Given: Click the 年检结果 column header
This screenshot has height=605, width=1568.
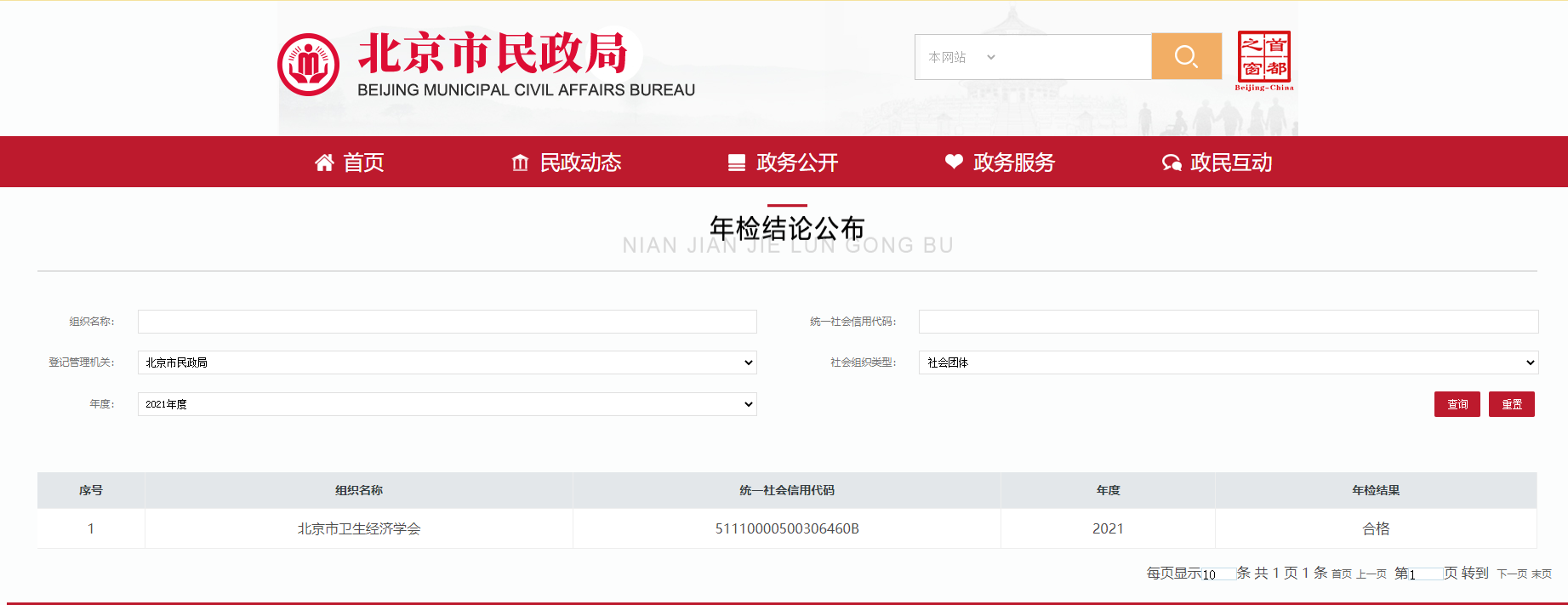Looking at the screenshot, I should (1376, 490).
